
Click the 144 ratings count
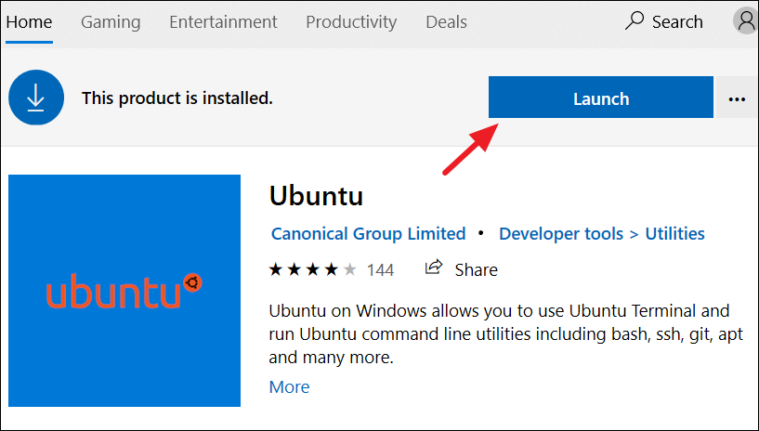click(x=380, y=270)
